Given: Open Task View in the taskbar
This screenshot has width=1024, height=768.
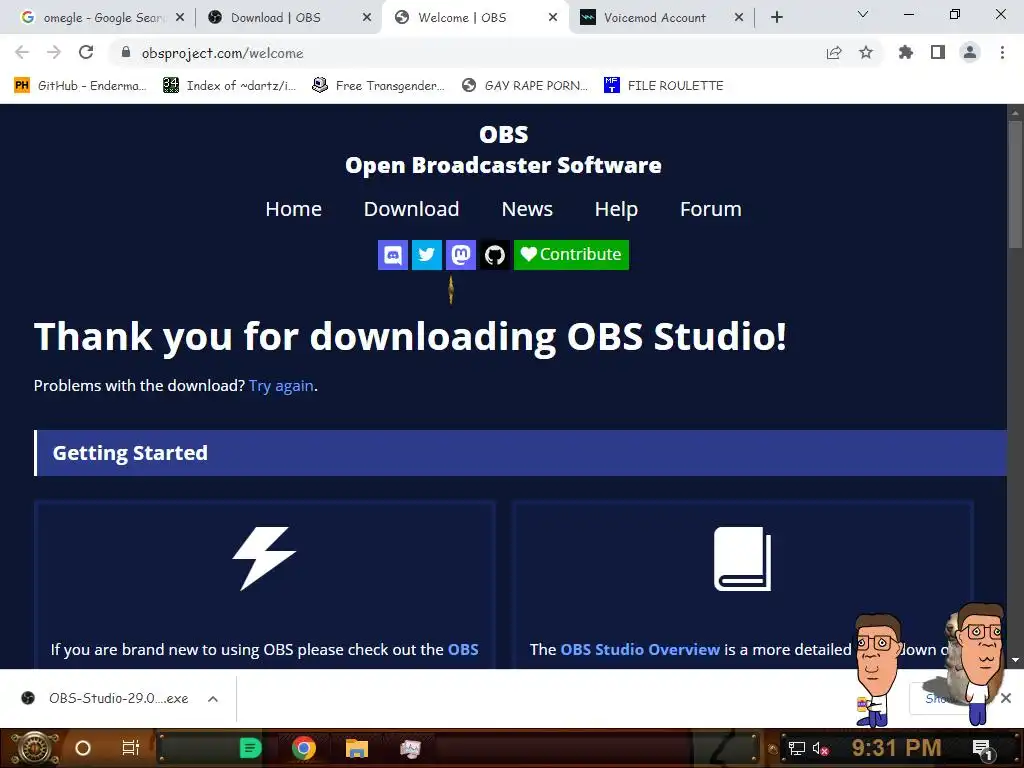Looking at the screenshot, I should (x=131, y=748).
